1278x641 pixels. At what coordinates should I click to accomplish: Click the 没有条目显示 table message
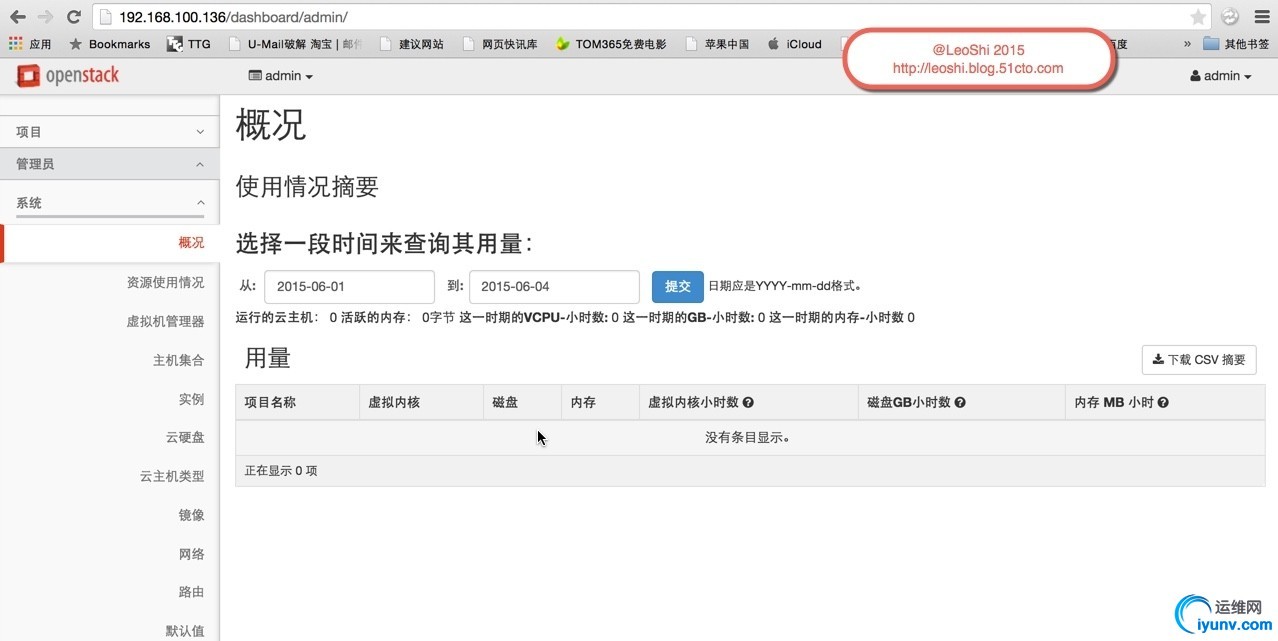[x=748, y=438]
